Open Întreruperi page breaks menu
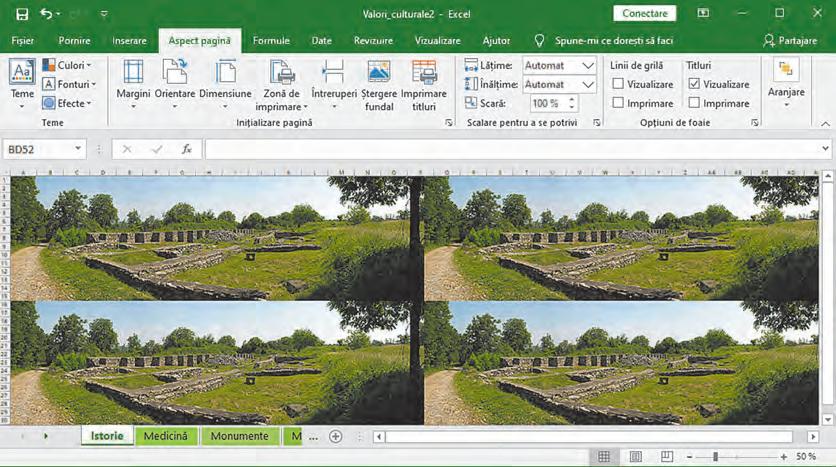 coord(334,84)
